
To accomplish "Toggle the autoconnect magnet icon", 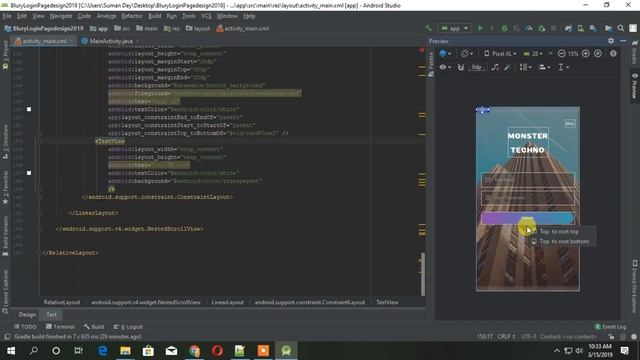I will tap(461, 67).
